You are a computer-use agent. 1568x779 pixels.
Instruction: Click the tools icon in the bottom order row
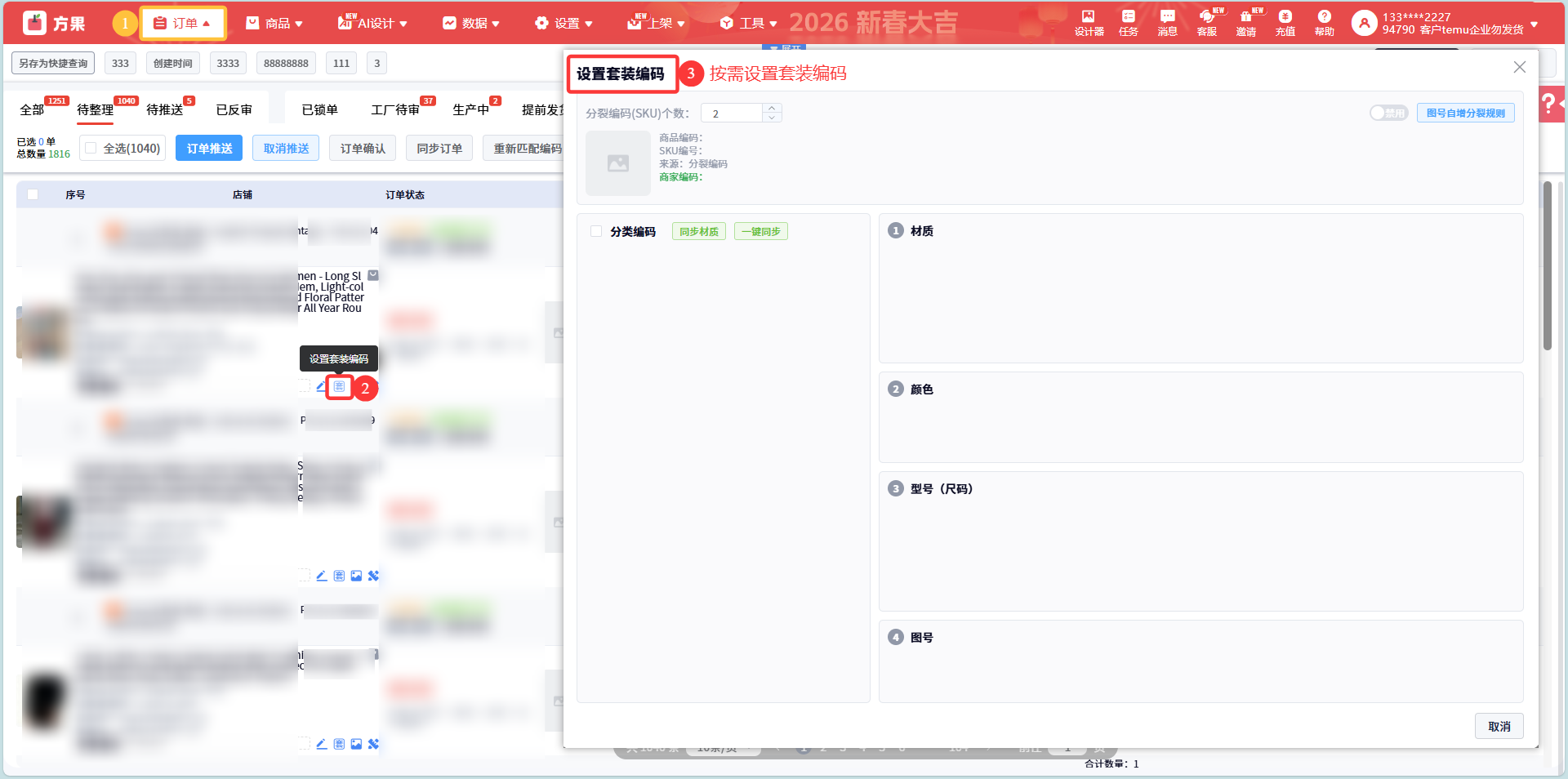pyautogui.click(x=373, y=744)
